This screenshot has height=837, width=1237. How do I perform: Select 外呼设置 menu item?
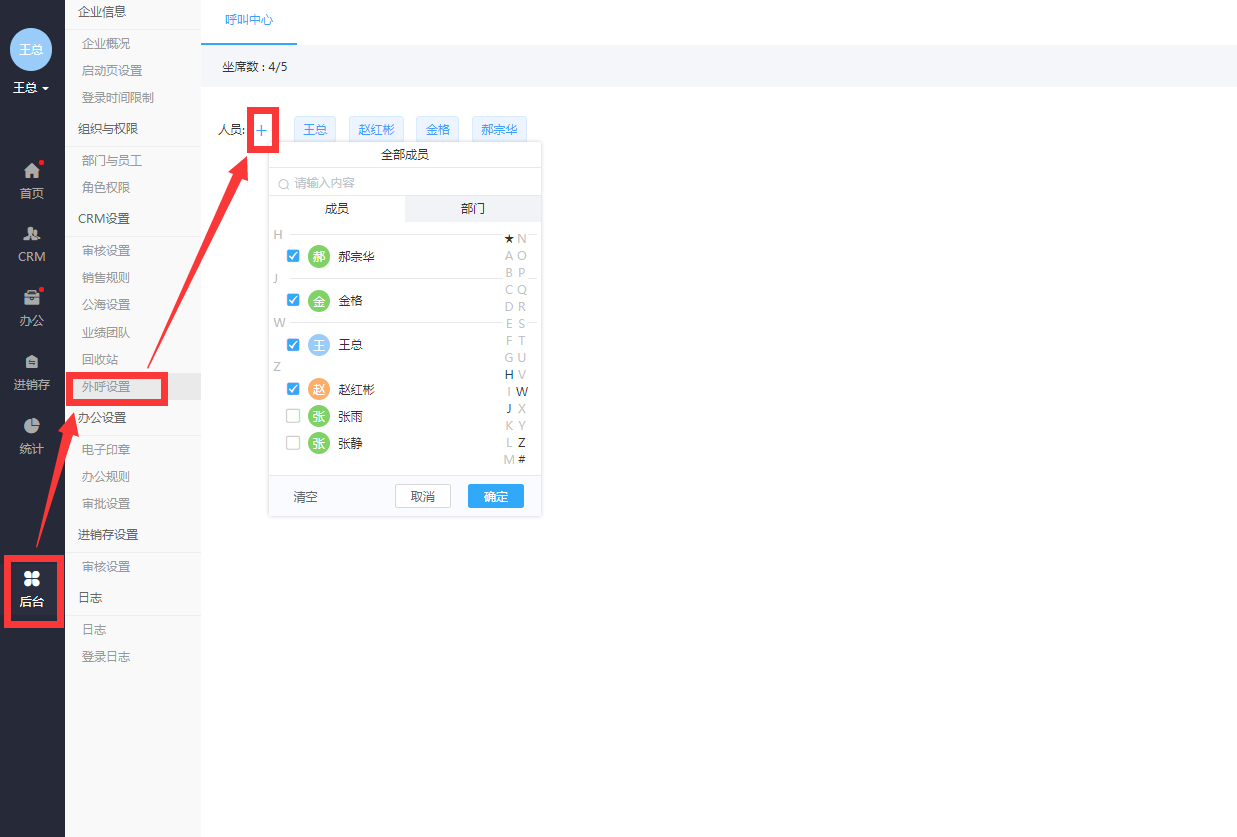click(106, 387)
